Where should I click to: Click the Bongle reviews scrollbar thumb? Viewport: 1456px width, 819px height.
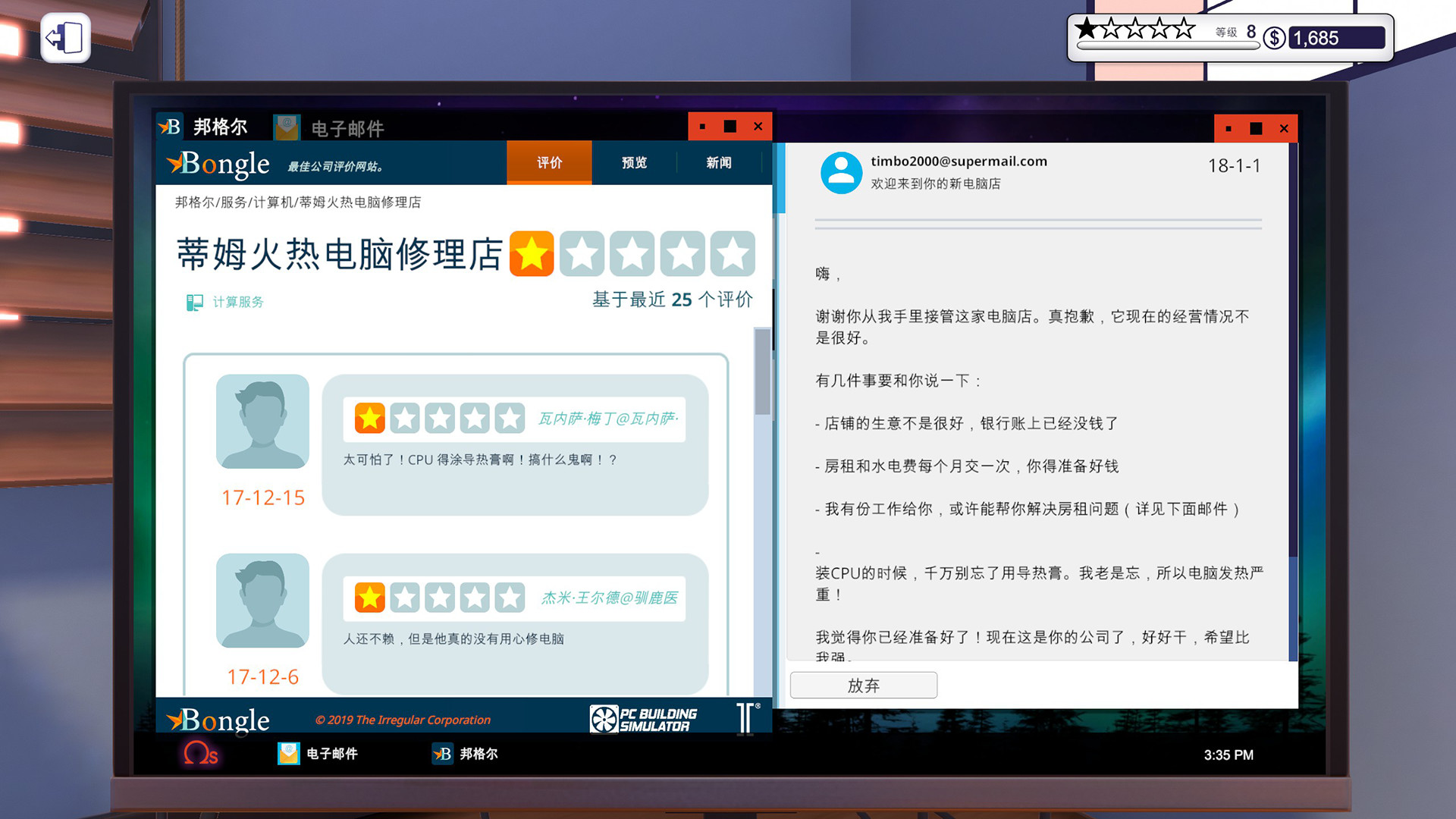click(x=762, y=372)
